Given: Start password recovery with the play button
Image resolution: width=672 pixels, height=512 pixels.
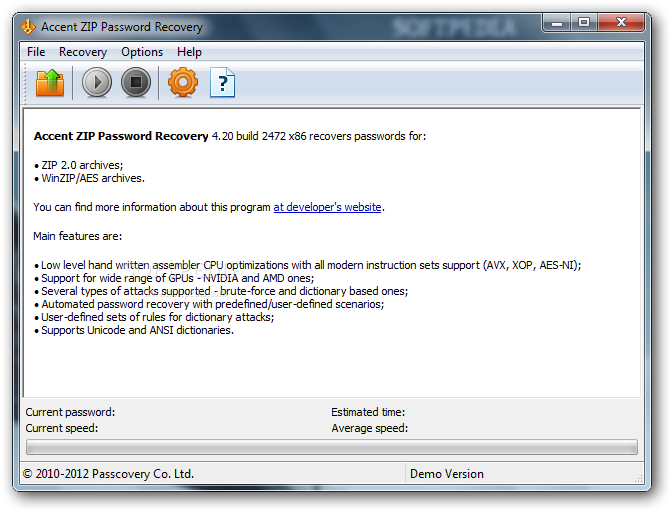Looking at the screenshot, I should pyautogui.click(x=97, y=82).
